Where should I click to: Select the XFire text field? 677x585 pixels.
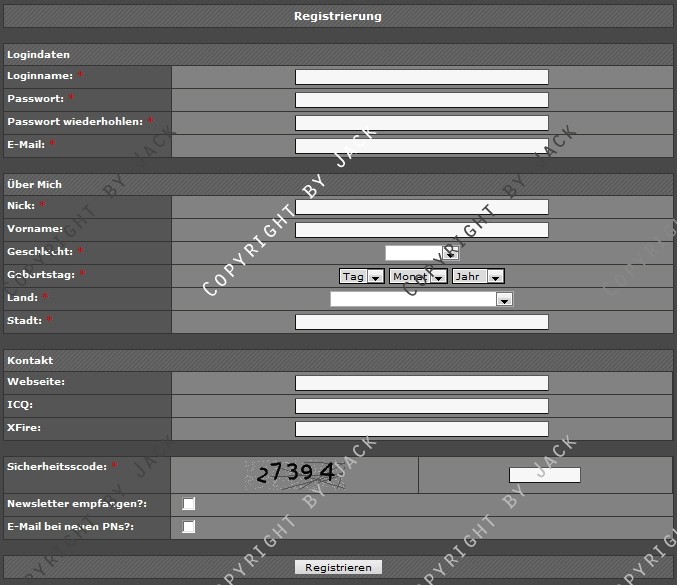(x=421, y=429)
